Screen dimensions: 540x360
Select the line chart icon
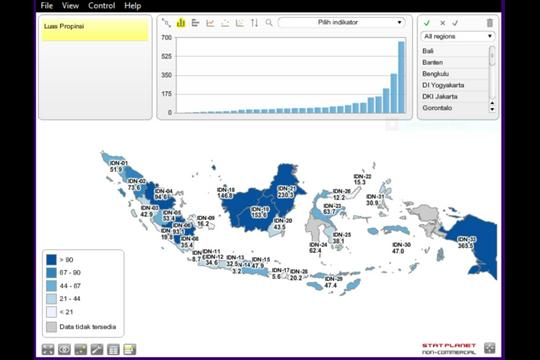point(210,23)
